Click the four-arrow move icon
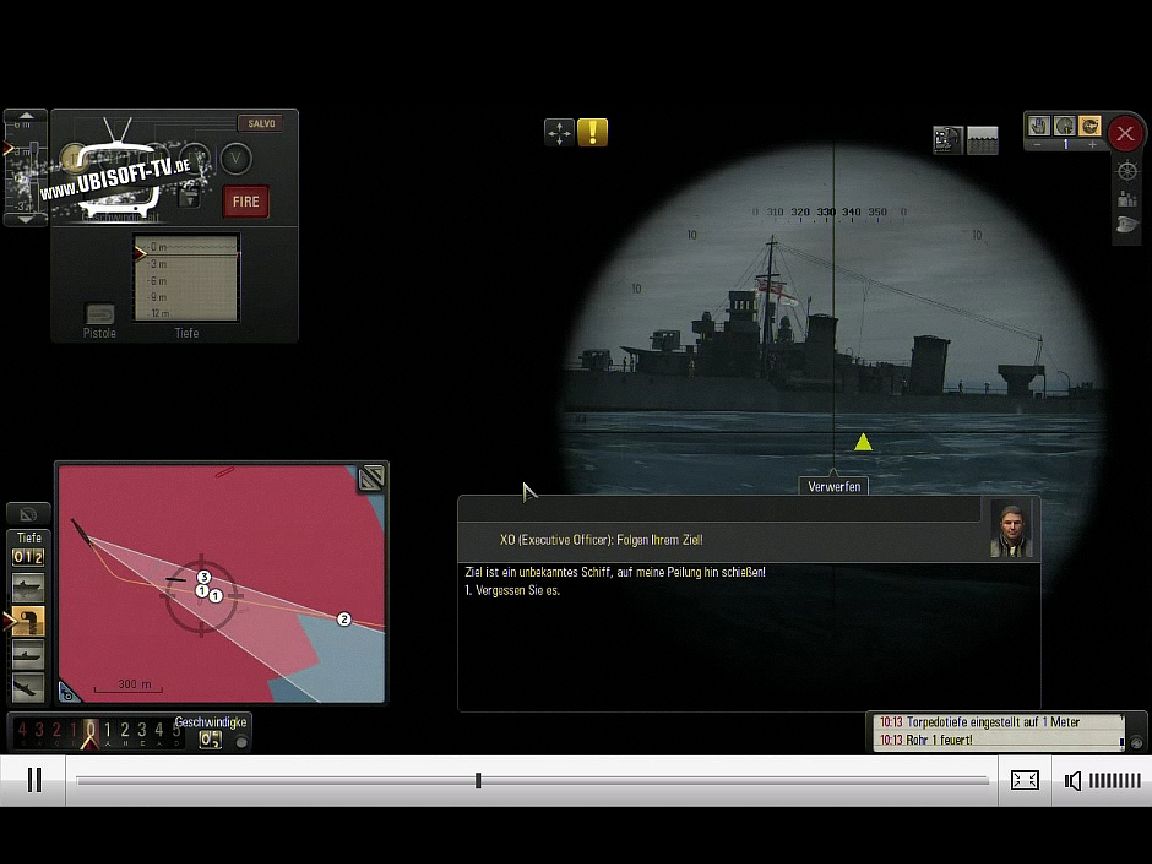Image resolution: width=1152 pixels, height=864 pixels. [x=559, y=133]
